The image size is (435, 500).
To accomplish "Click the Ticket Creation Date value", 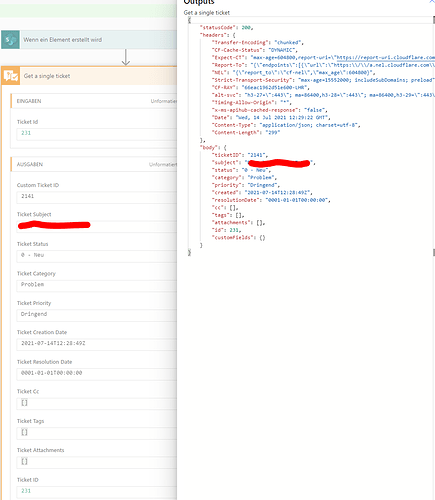I will tap(53, 343).
